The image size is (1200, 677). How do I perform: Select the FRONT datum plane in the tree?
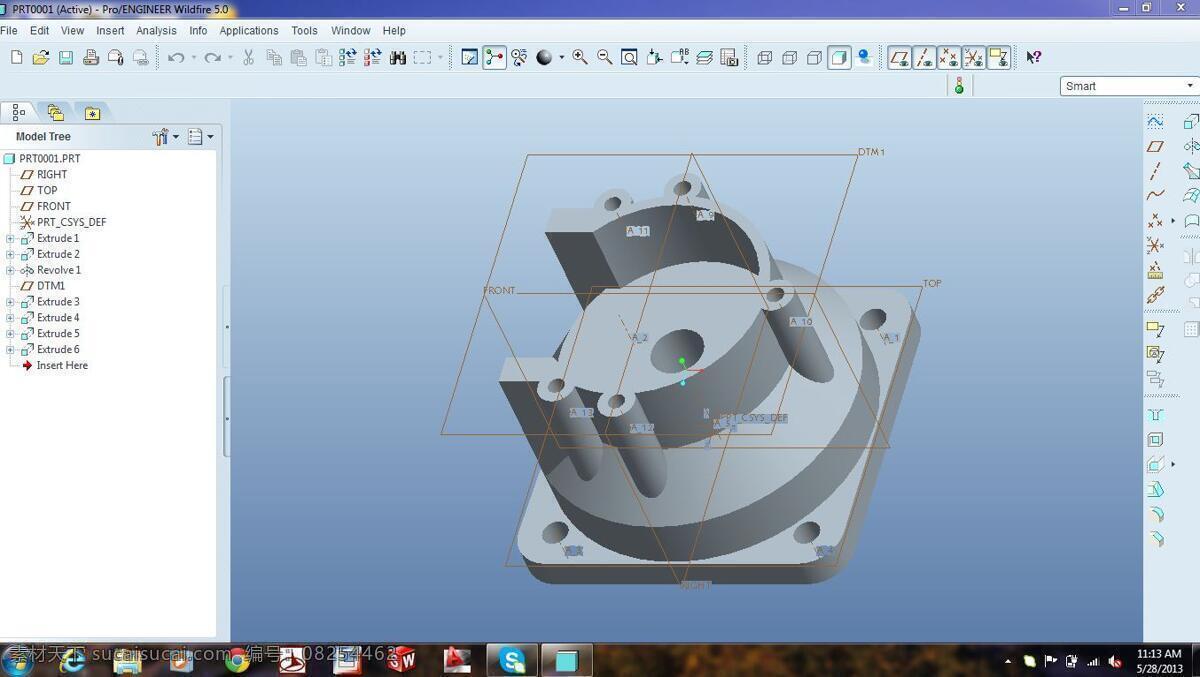pos(54,207)
